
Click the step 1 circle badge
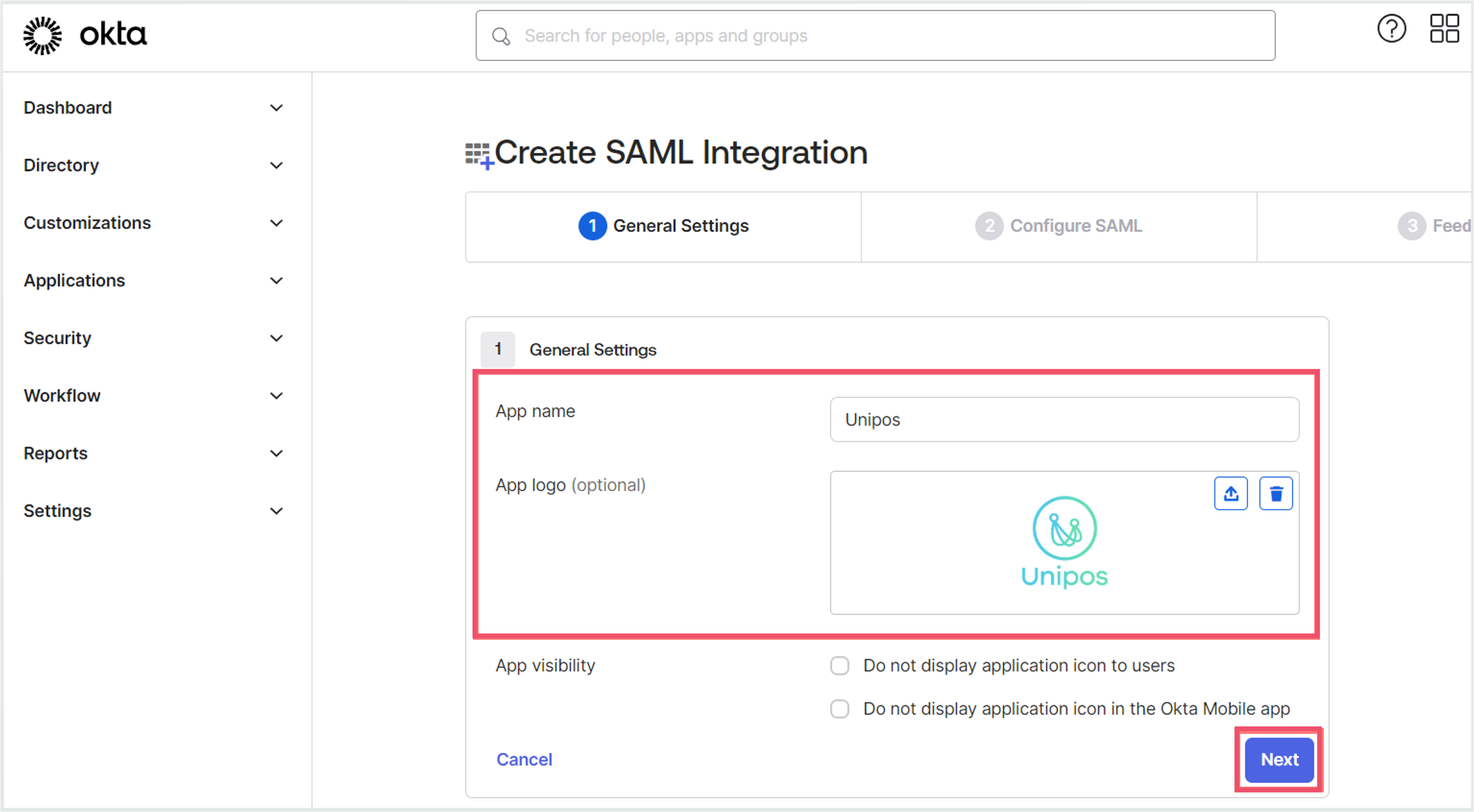[x=592, y=226]
